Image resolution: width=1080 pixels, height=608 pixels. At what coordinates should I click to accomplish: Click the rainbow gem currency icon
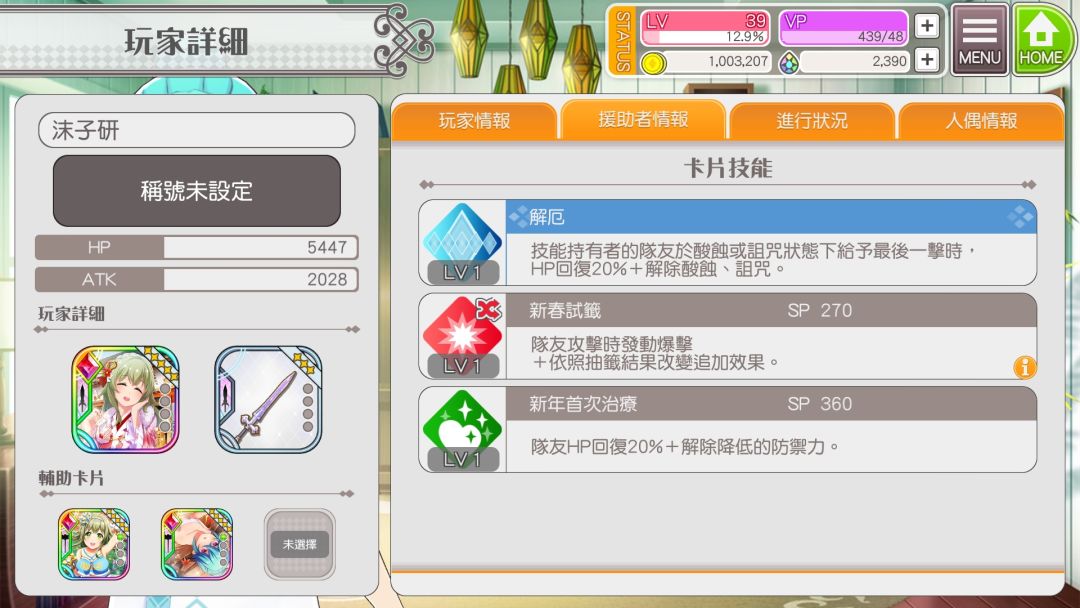[x=789, y=63]
